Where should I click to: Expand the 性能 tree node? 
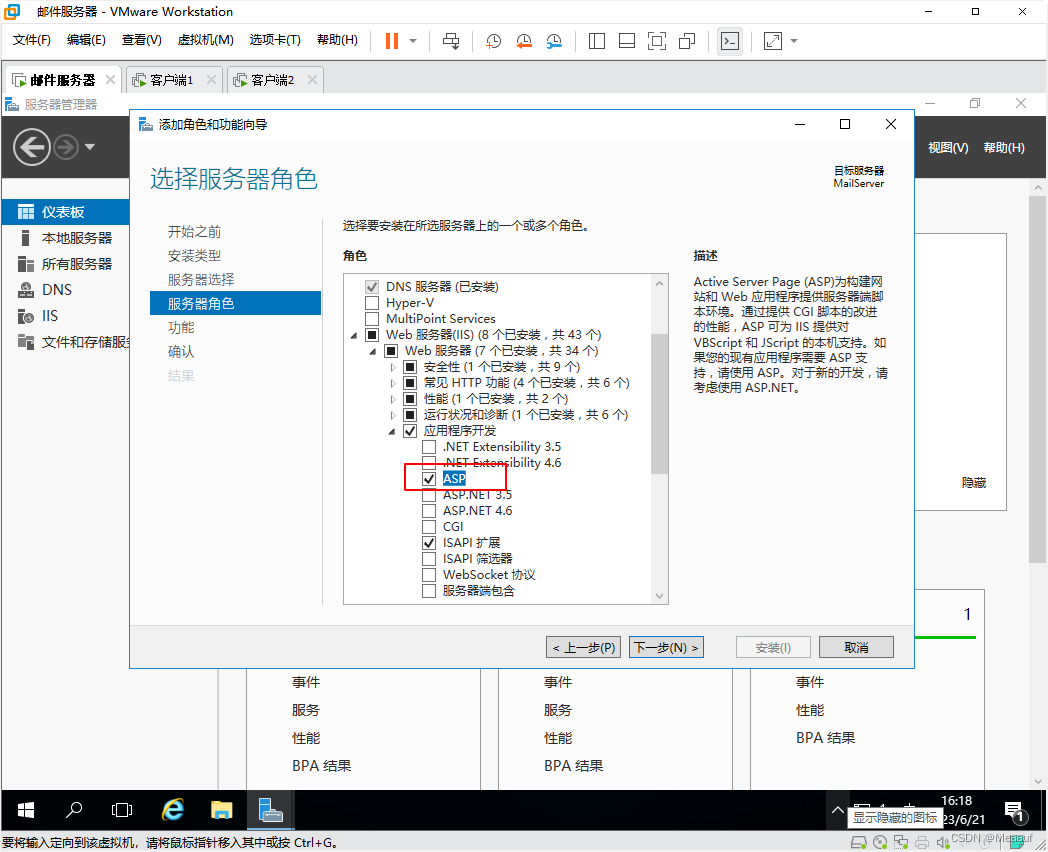coord(393,399)
